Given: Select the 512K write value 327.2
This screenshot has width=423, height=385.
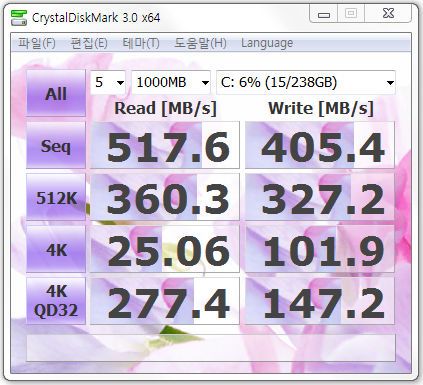Looking at the screenshot, I should point(320,197).
